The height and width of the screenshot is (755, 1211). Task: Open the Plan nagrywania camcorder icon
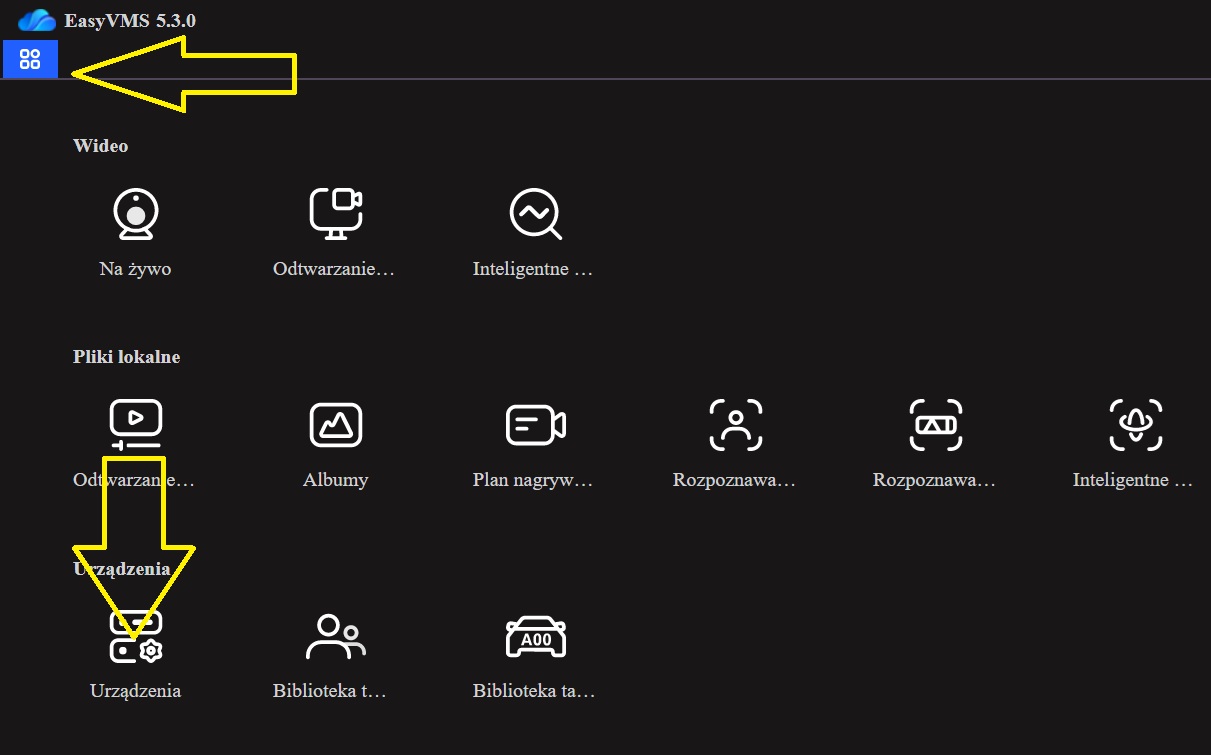click(x=536, y=425)
